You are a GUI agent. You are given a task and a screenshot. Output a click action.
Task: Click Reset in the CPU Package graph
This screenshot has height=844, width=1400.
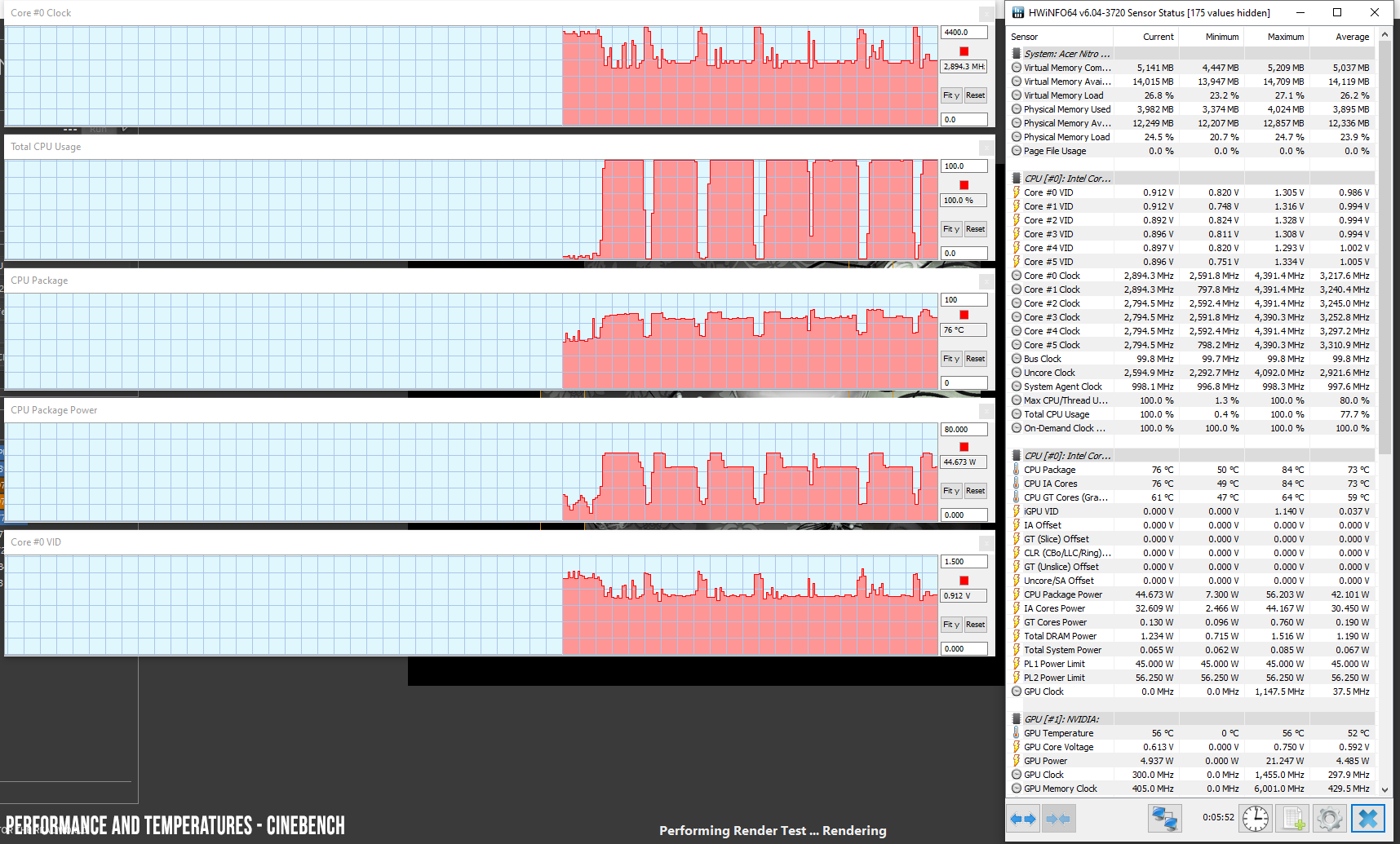click(975, 359)
